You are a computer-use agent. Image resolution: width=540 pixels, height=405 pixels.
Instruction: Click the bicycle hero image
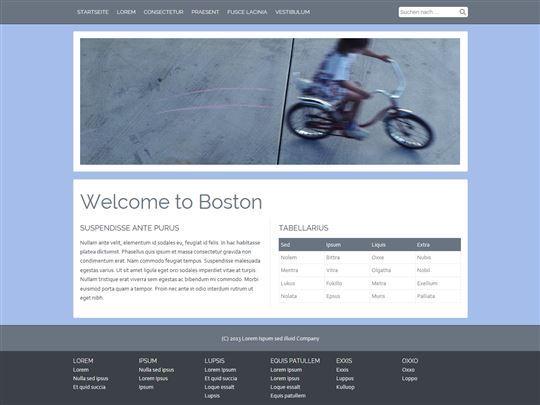(270, 101)
